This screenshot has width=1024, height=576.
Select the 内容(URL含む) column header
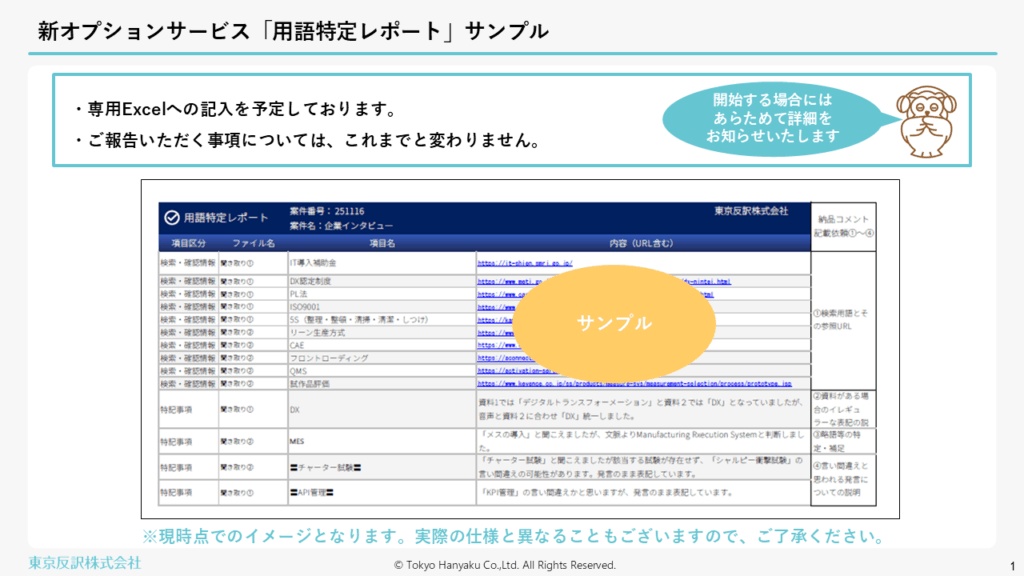641,243
